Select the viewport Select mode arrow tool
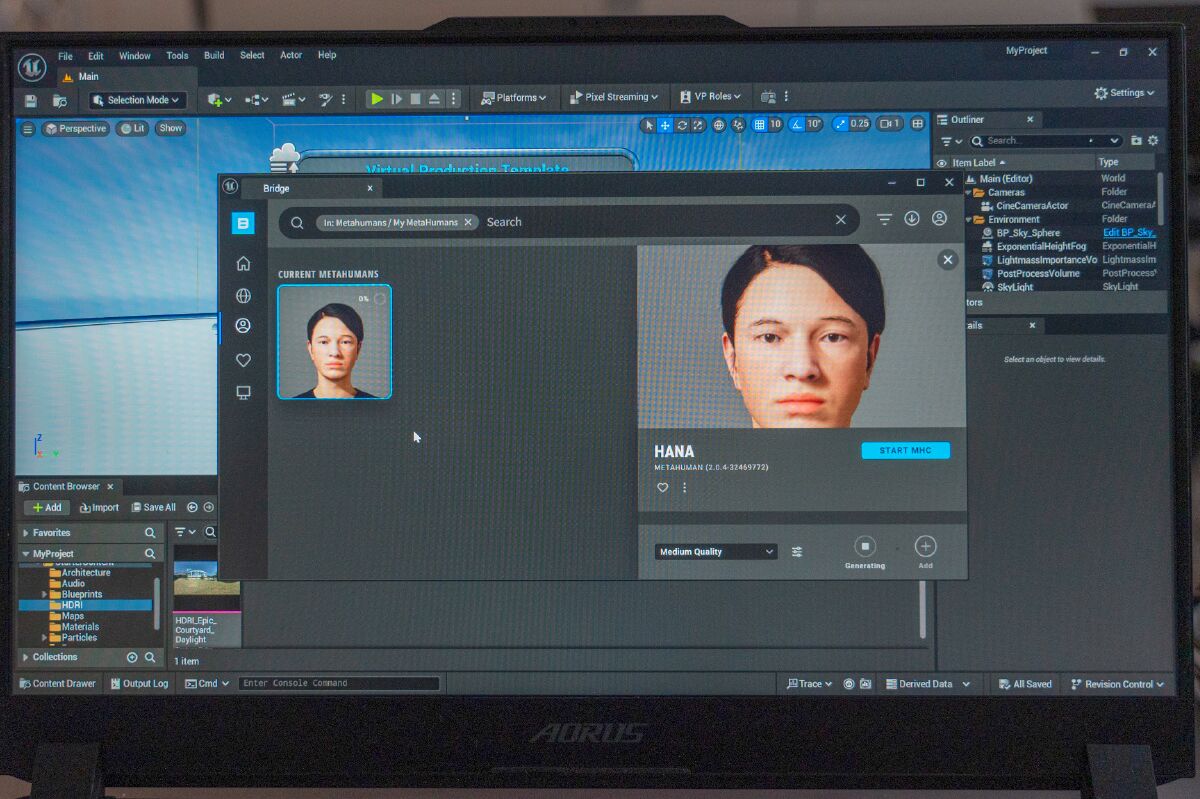 pyautogui.click(x=649, y=125)
